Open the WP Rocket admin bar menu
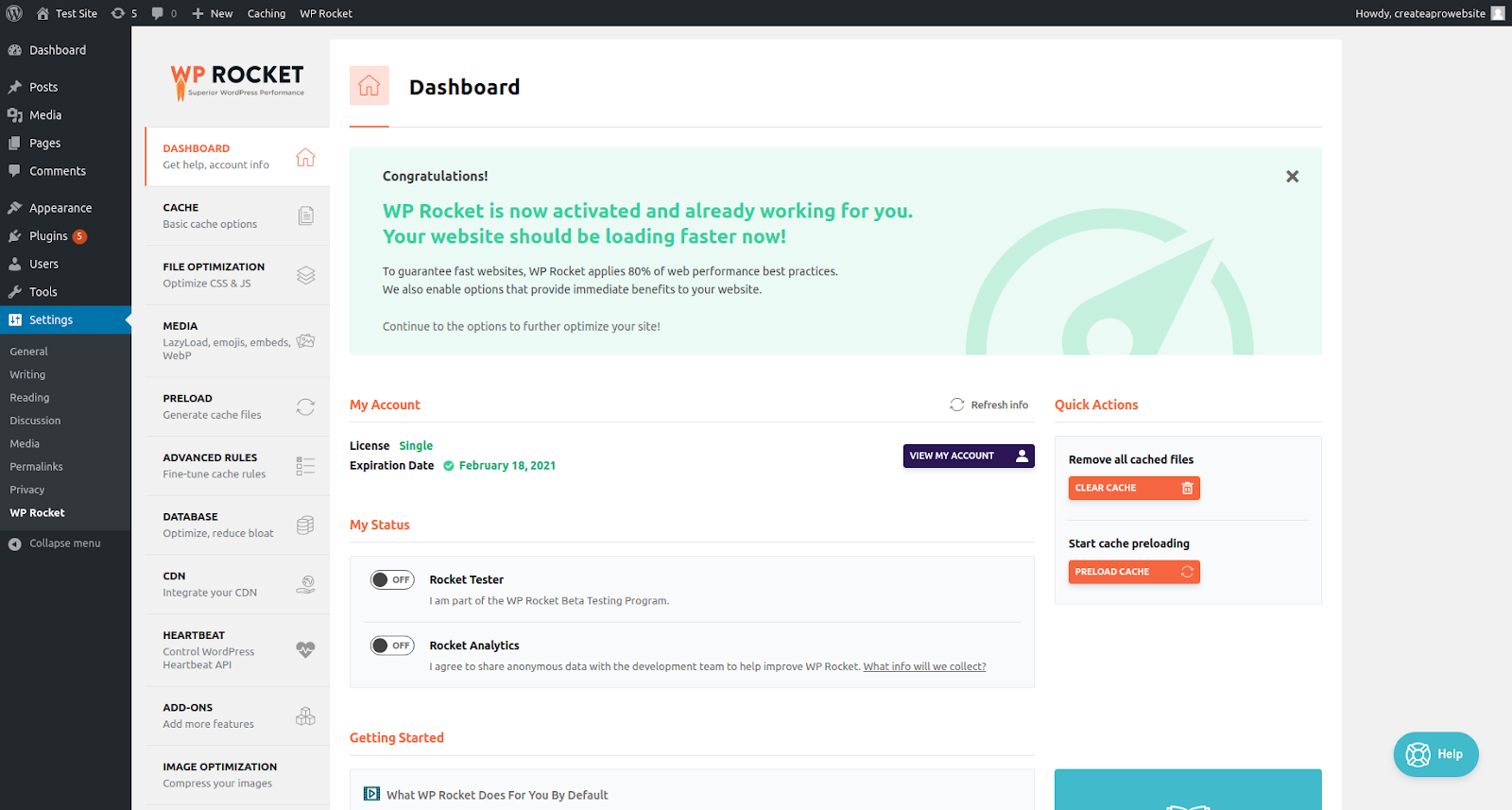 click(x=326, y=13)
